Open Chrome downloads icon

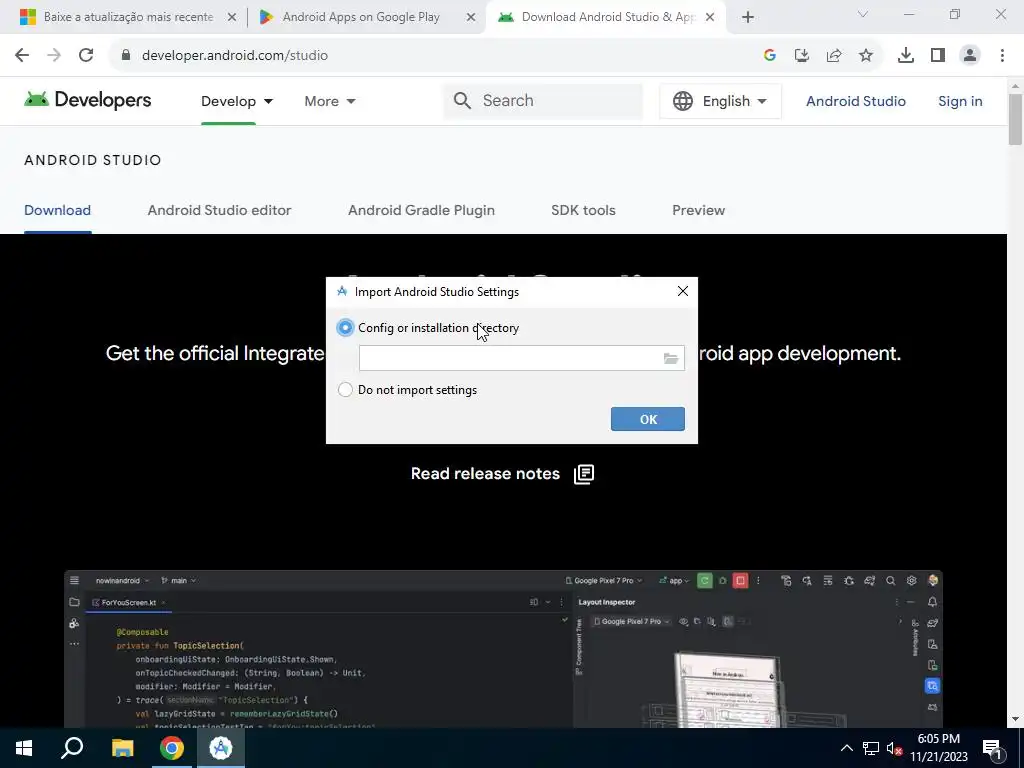click(906, 56)
